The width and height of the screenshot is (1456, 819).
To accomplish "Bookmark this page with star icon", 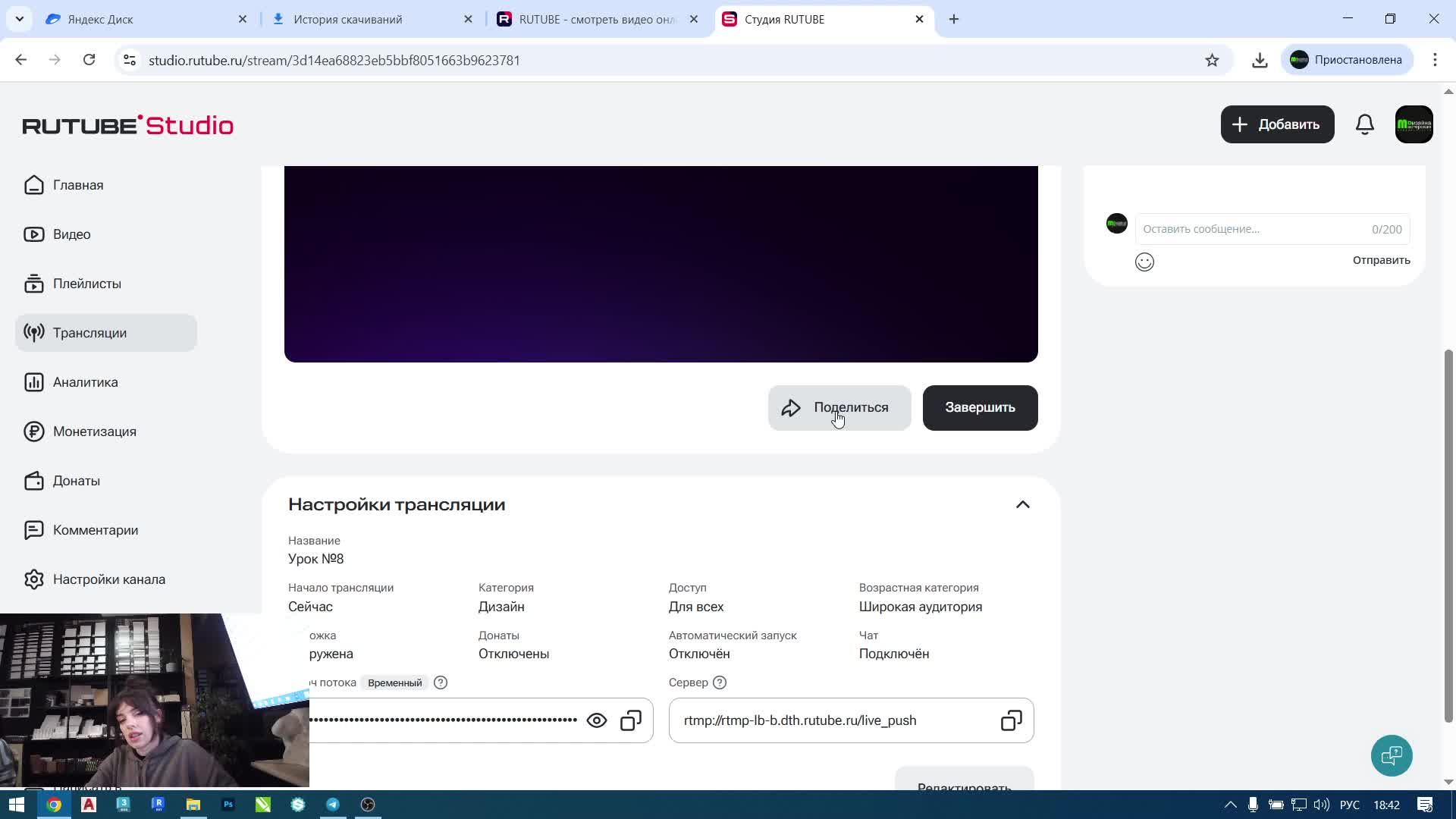I will (1212, 60).
